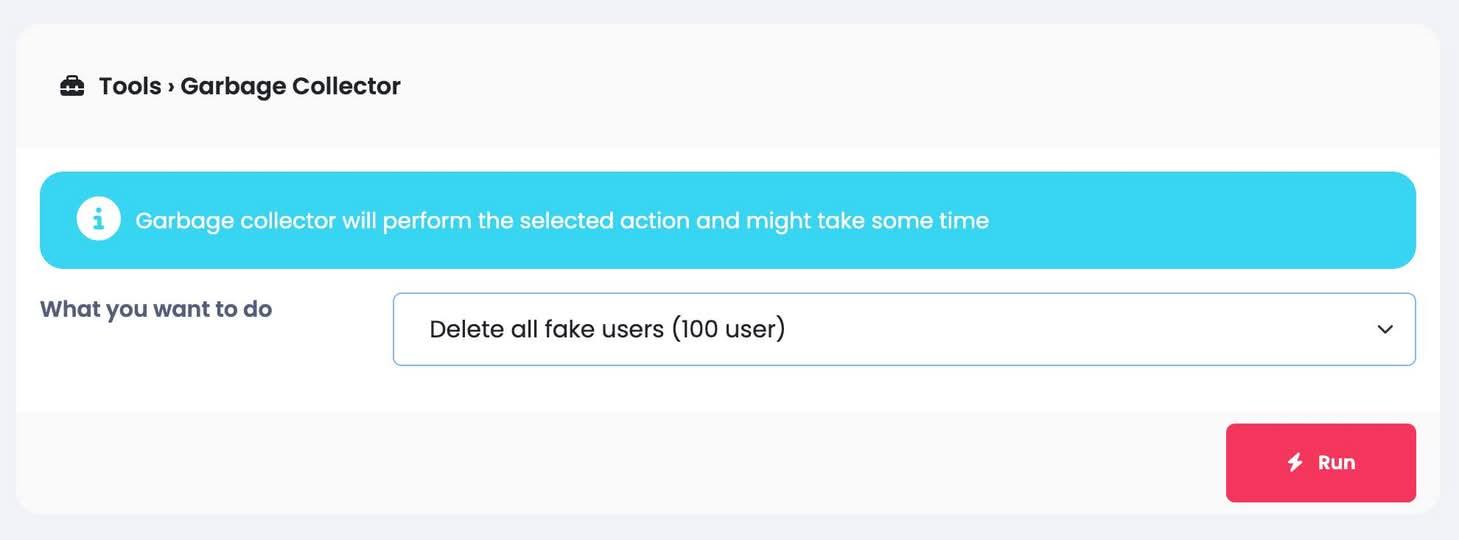Click the word "Delete" in the select box
Image resolution: width=1459 pixels, height=540 pixels.
click(466, 329)
